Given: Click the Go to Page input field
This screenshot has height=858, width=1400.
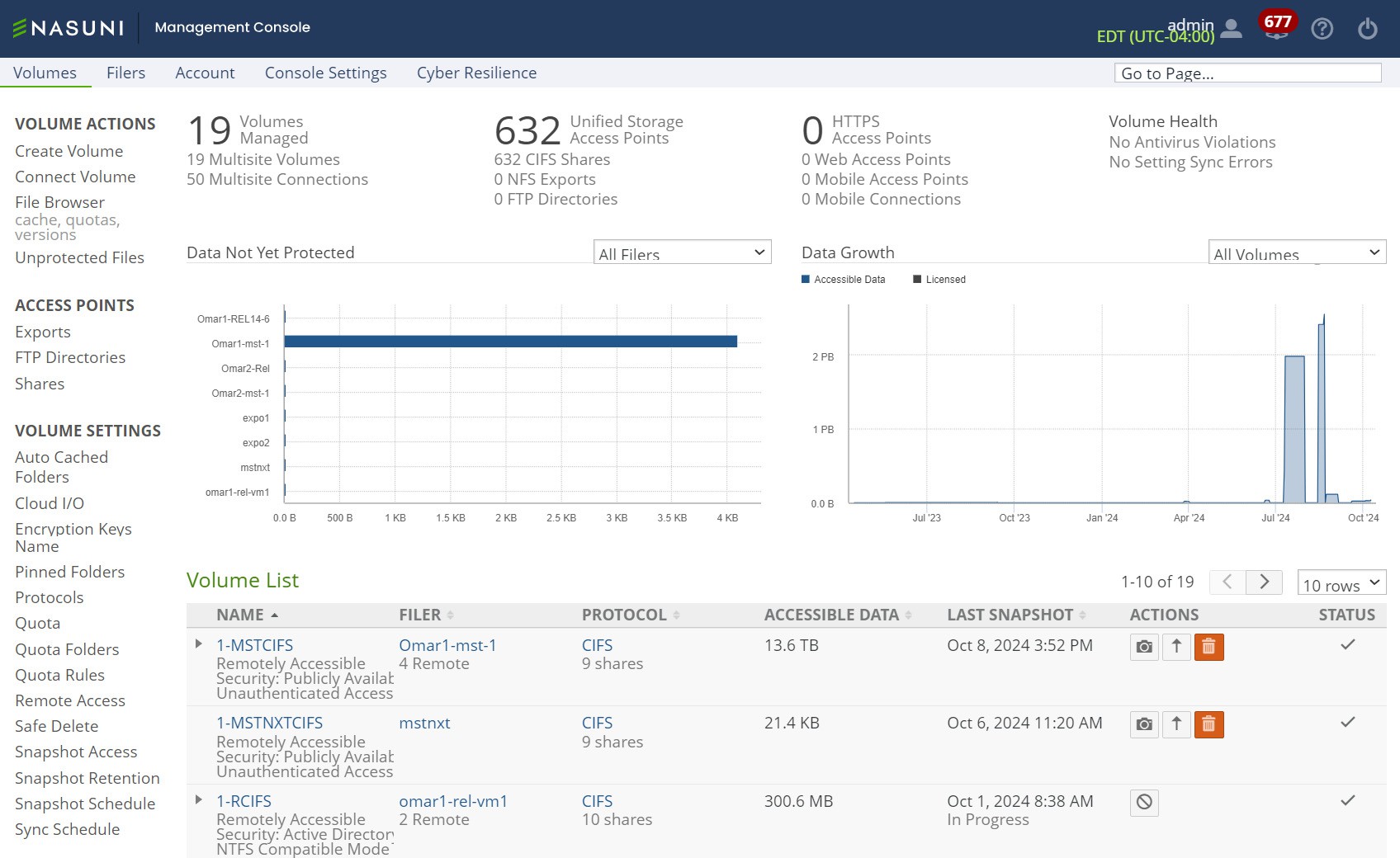Looking at the screenshot, I should (1247, 73).
